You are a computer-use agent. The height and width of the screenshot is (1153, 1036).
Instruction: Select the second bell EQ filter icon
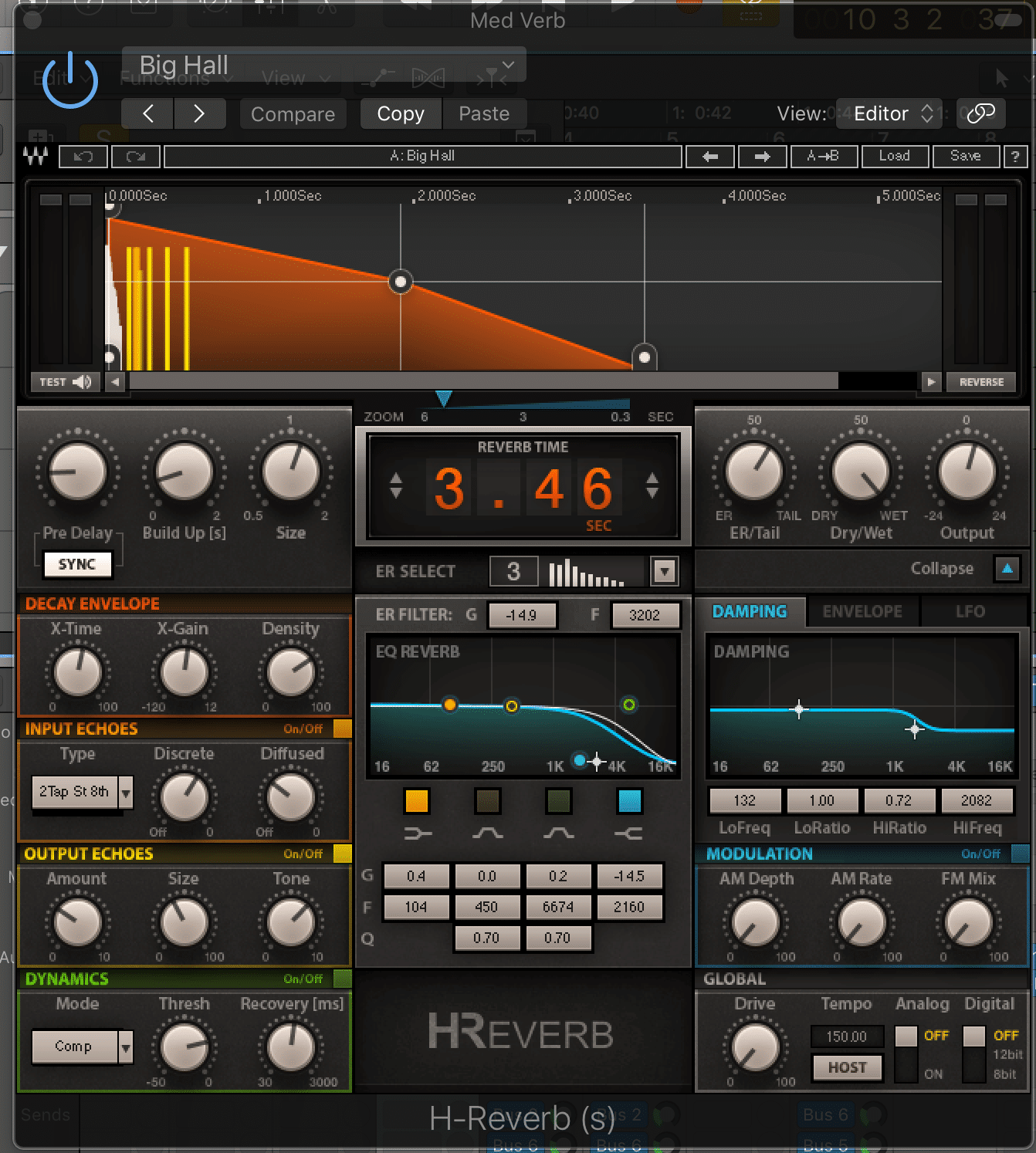pyautogui.click(x=558, y=833)
